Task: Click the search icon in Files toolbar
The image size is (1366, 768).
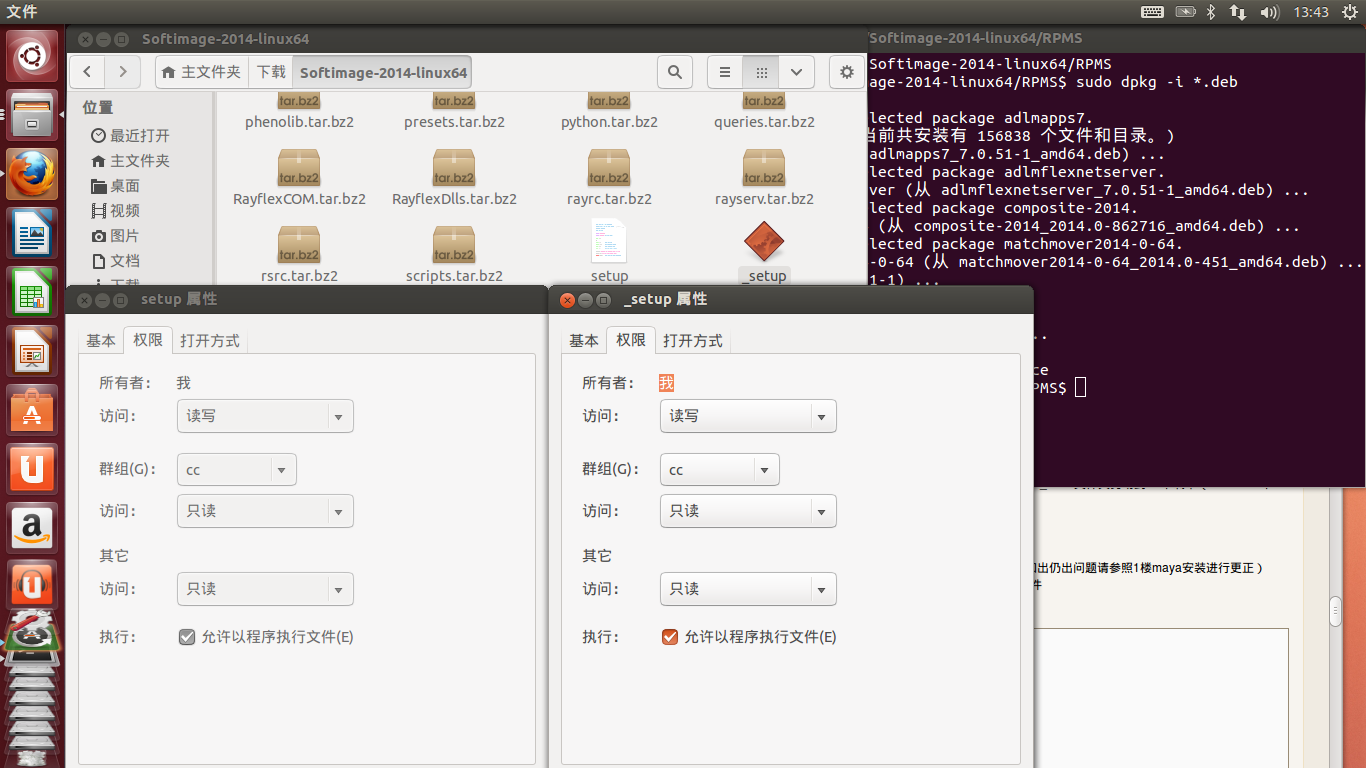Action: [675, 72]
